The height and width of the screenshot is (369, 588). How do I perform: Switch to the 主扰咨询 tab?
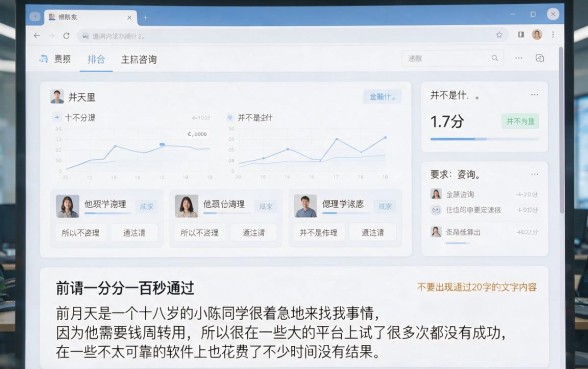139,59
